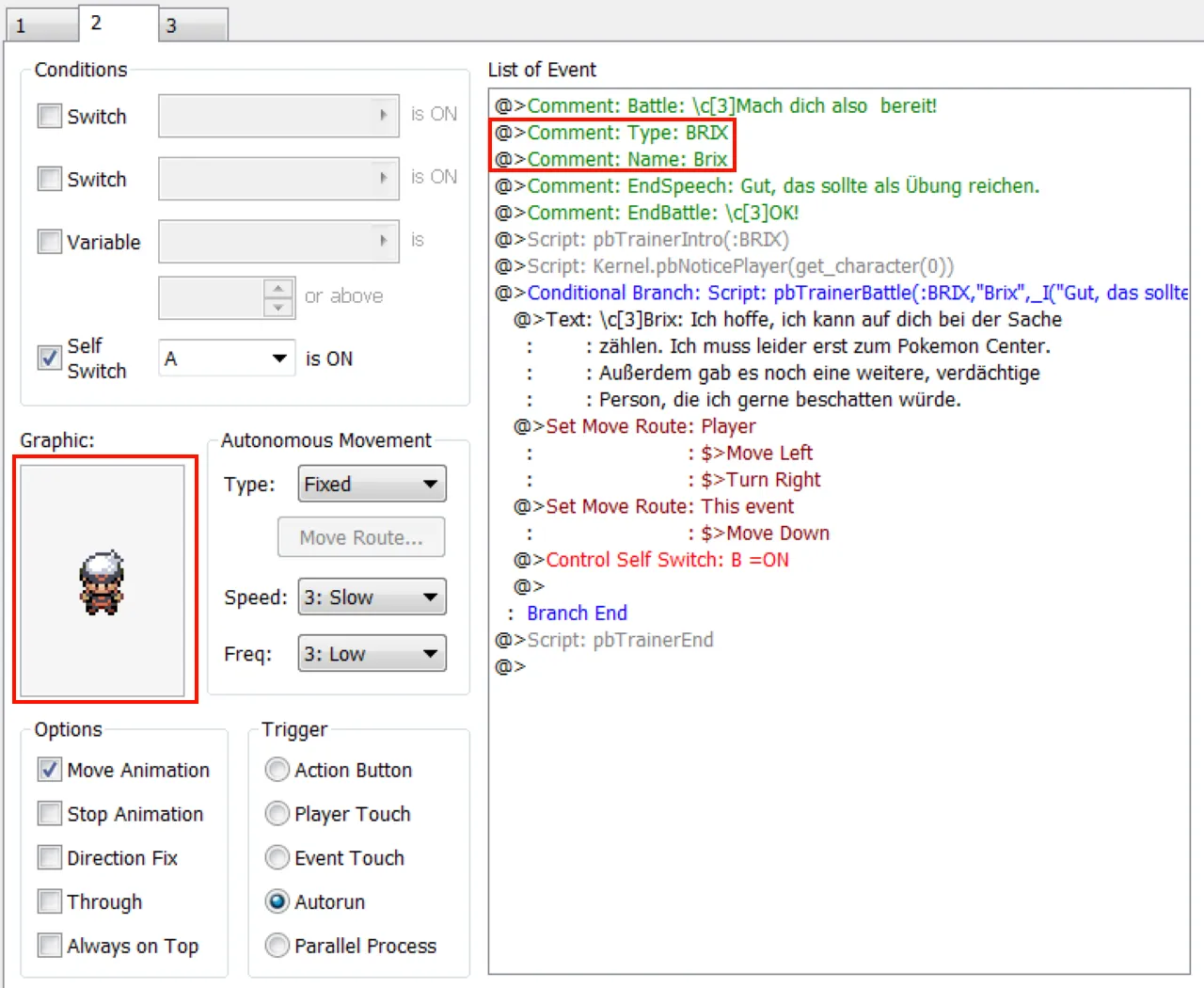
Task: Select the Autorun trigger
Action: click(277, 901)
